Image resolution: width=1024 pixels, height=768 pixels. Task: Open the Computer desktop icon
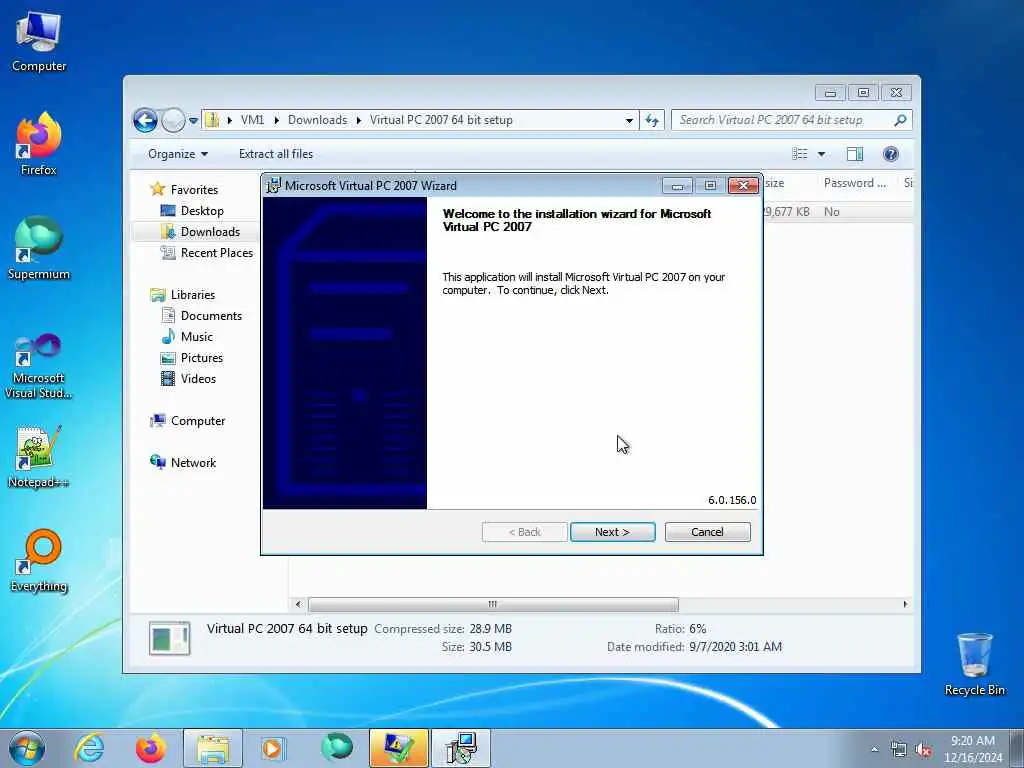tap(39, 42)
